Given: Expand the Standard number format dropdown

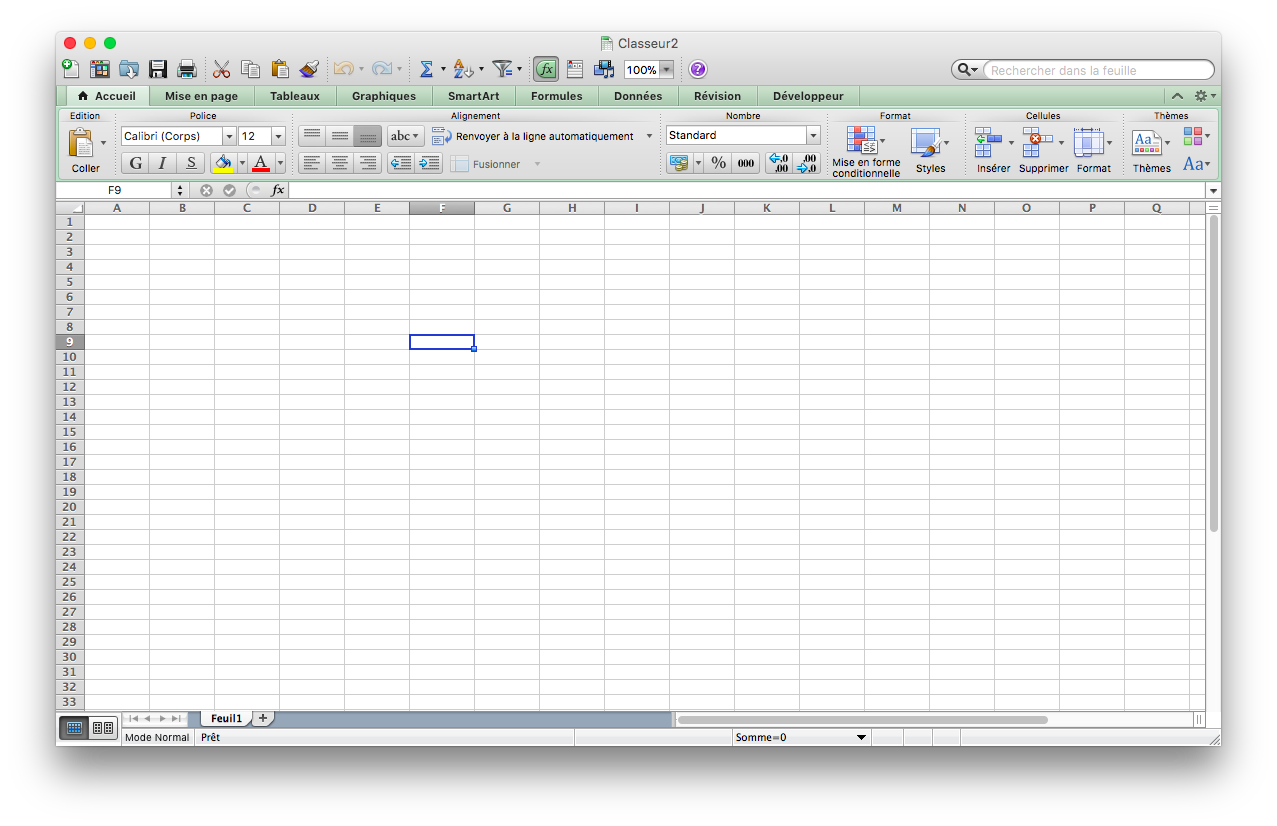Looking at the screenshot, I should (812, 136).
